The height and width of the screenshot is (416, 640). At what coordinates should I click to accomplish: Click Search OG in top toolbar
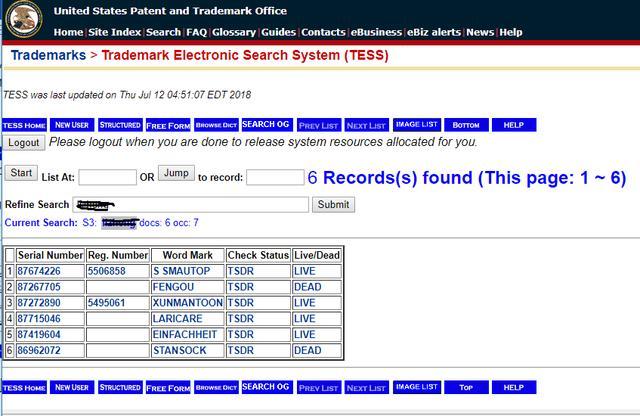click(x=265, y=125)
